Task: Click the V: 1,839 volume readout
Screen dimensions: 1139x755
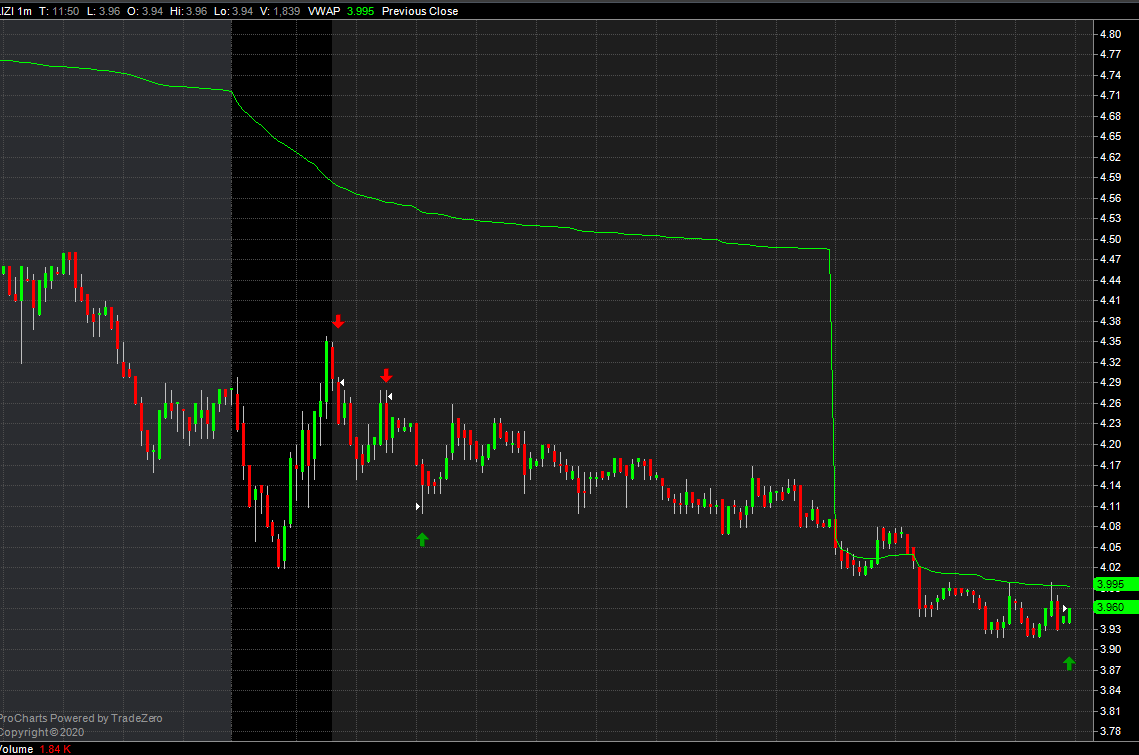Action: [280, 11]
